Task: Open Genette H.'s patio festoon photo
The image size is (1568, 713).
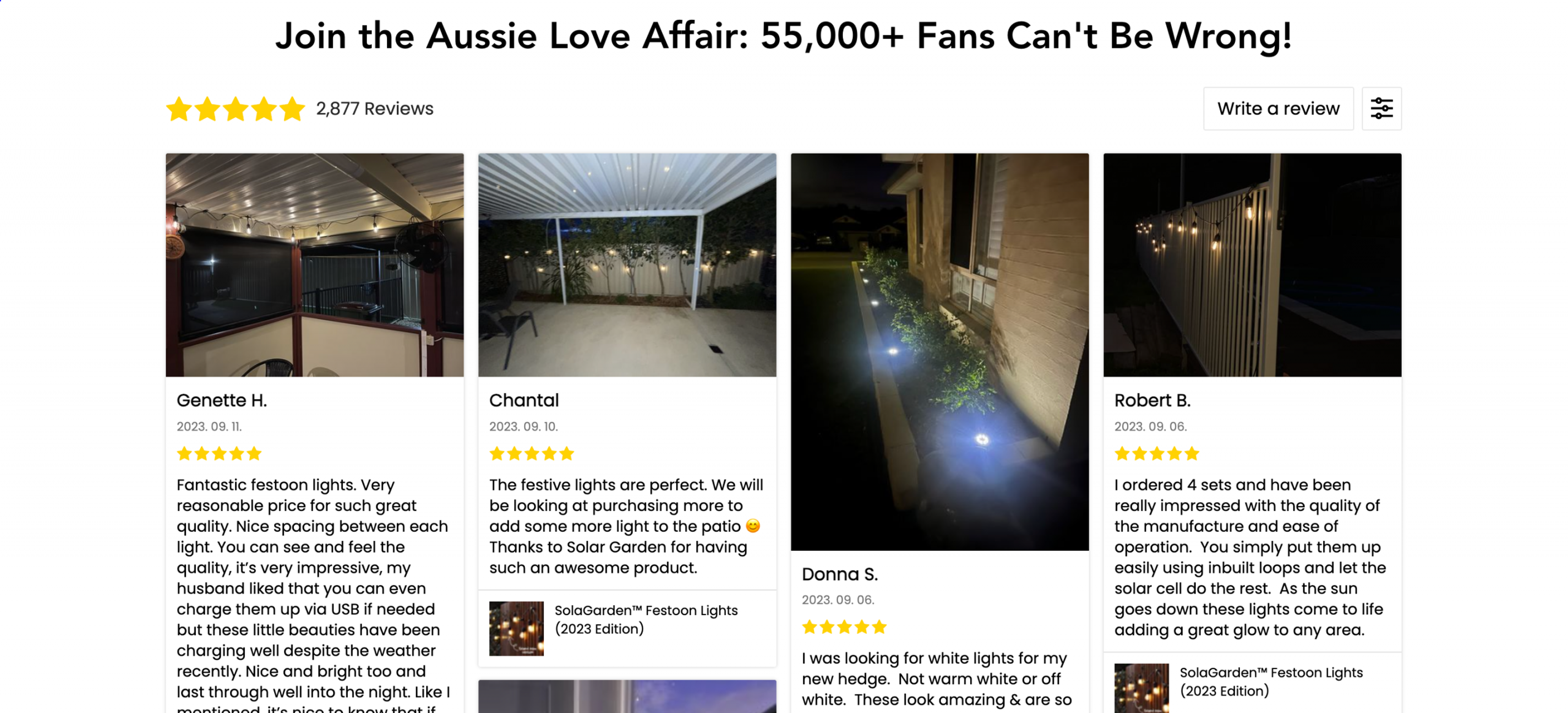Action: pyautogui.click(x=315, y=265)
